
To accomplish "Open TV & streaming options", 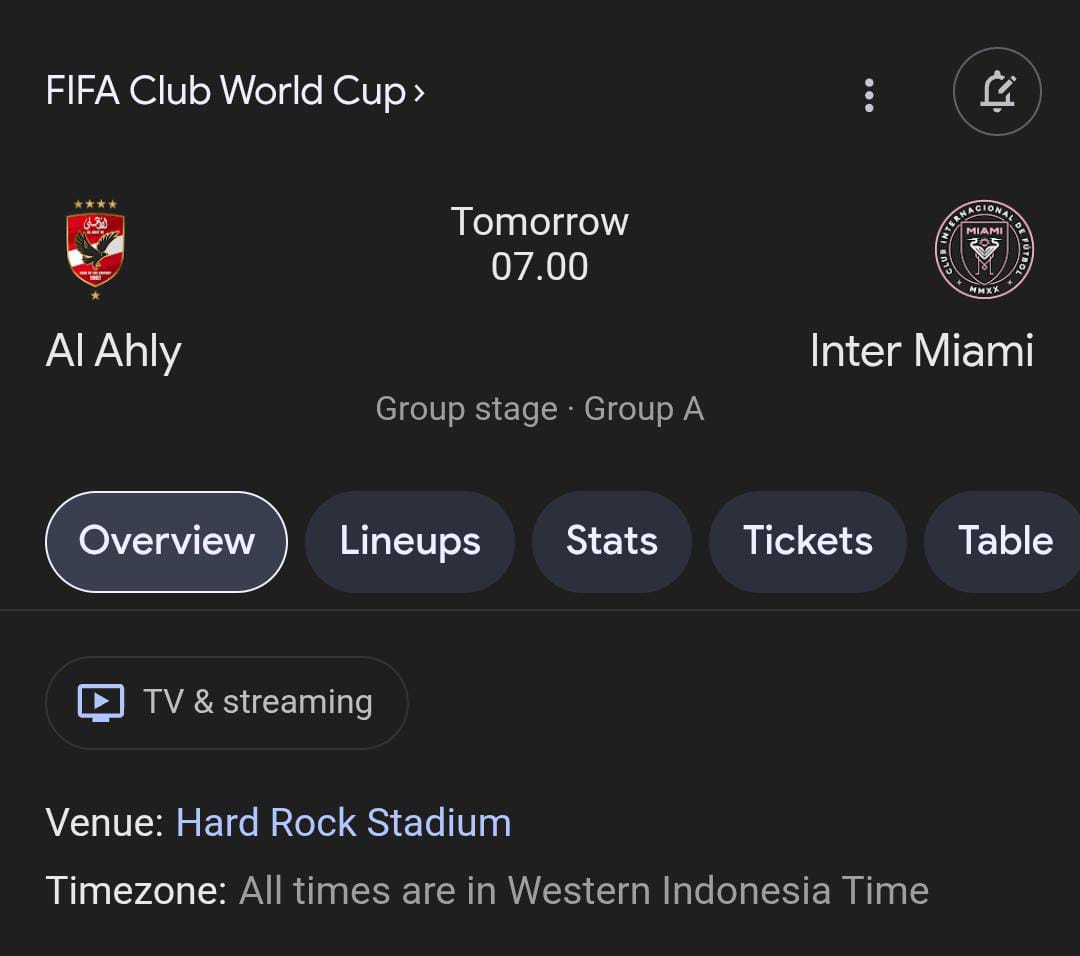I will point(226,701).
